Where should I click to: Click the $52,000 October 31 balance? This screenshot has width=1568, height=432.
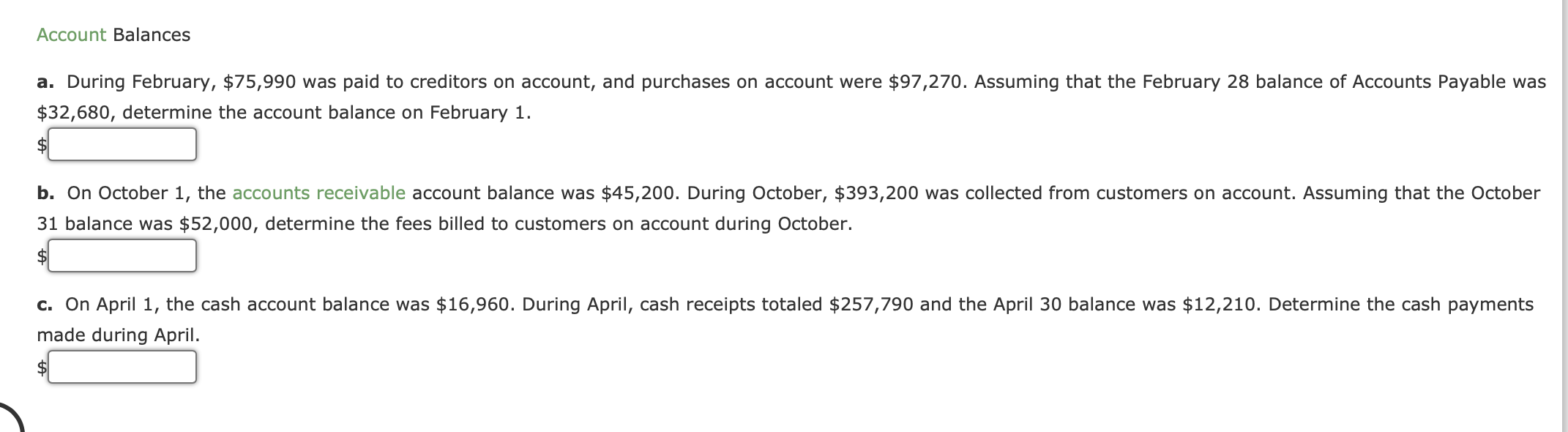pyautogui.click(x=216, y=224)
